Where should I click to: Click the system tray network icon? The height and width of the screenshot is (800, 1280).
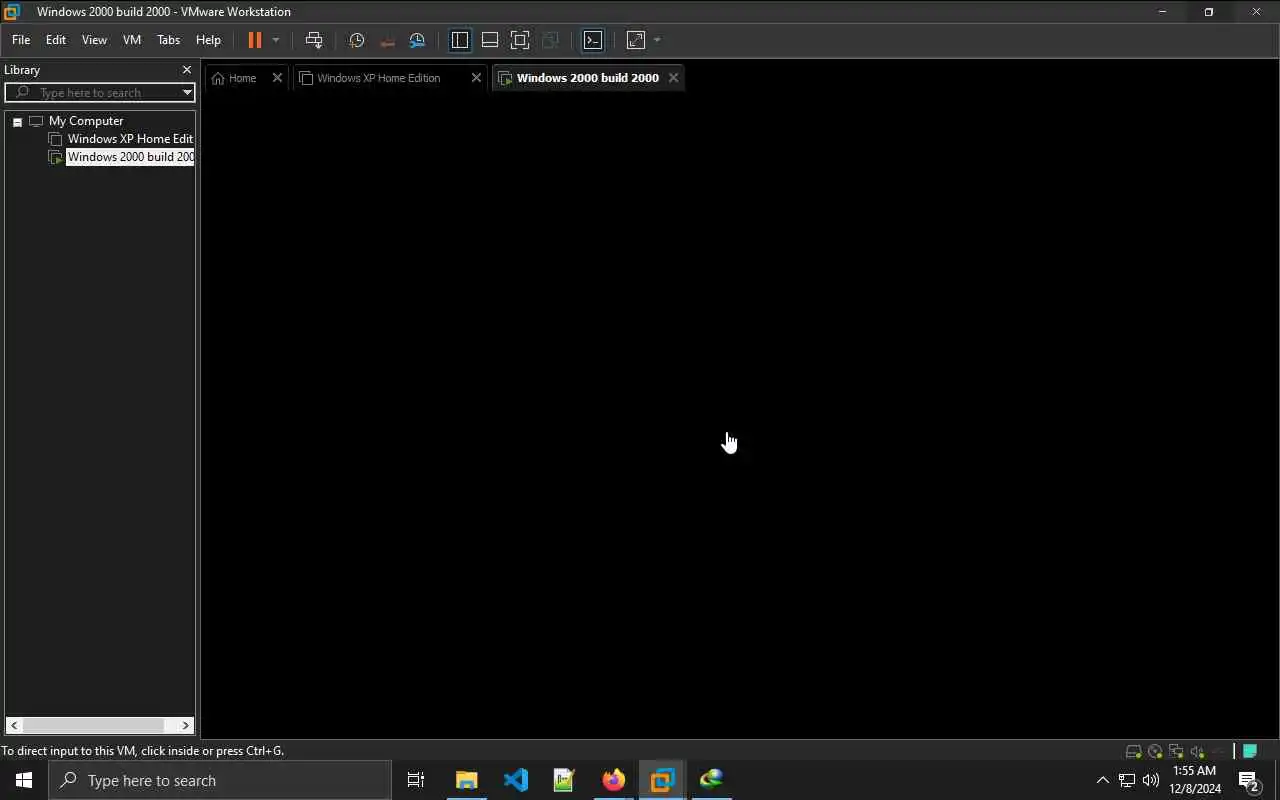tap(1127, 780)
